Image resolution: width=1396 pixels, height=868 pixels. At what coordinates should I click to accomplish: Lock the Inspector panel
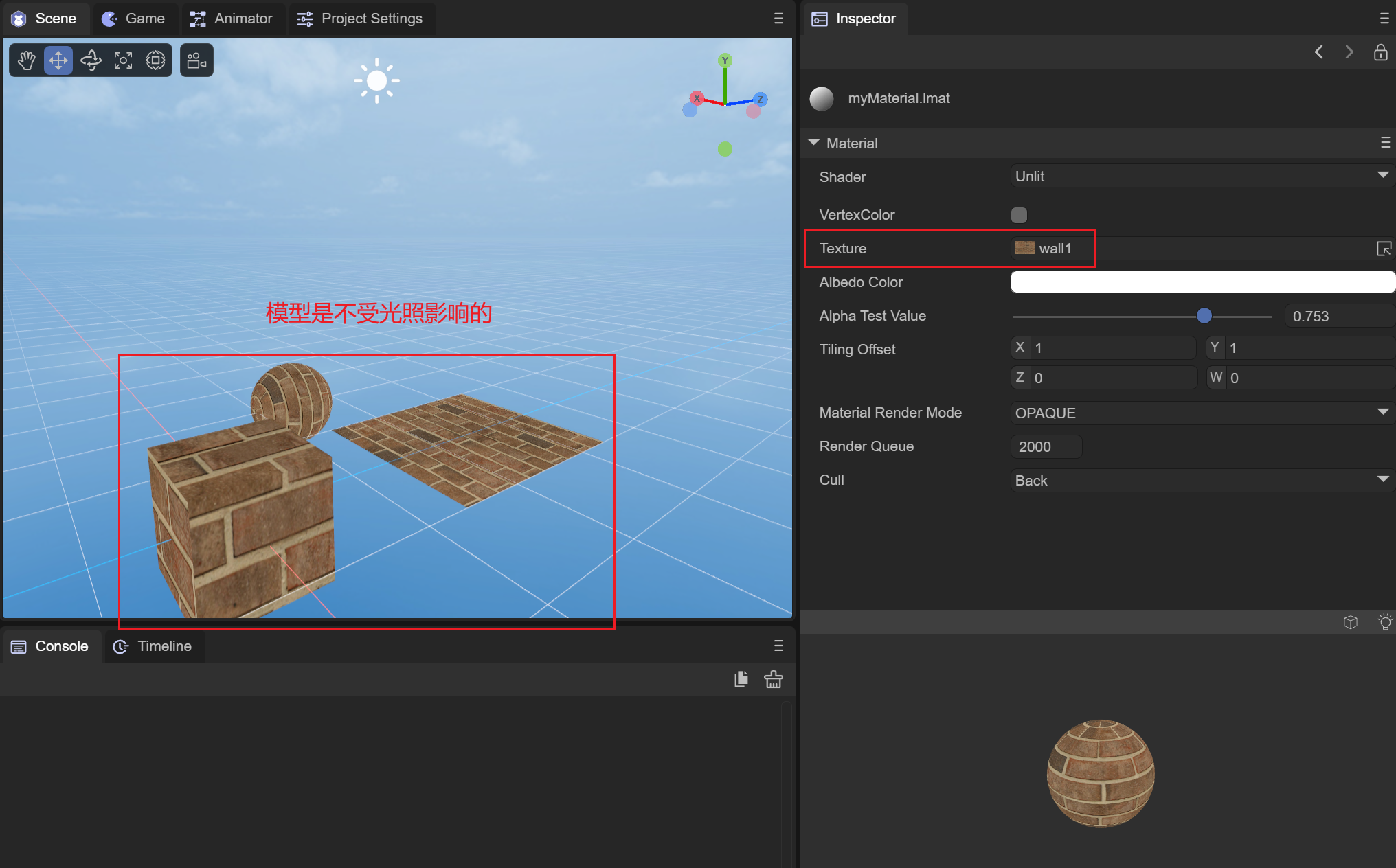pos(1380,52)
